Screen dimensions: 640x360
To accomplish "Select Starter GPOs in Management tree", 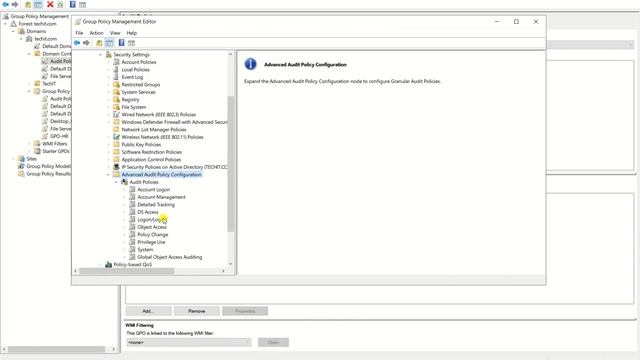I will point(56,151).
